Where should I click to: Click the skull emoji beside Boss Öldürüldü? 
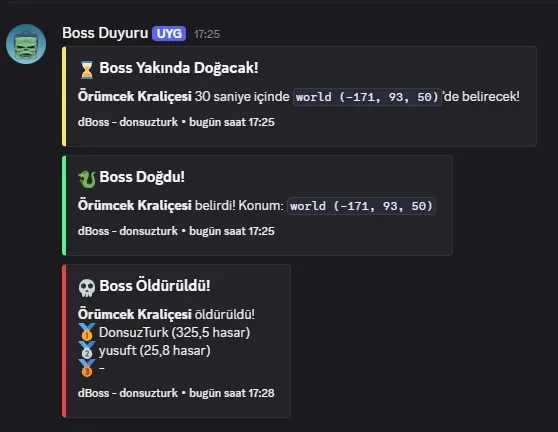click(86, 288)
